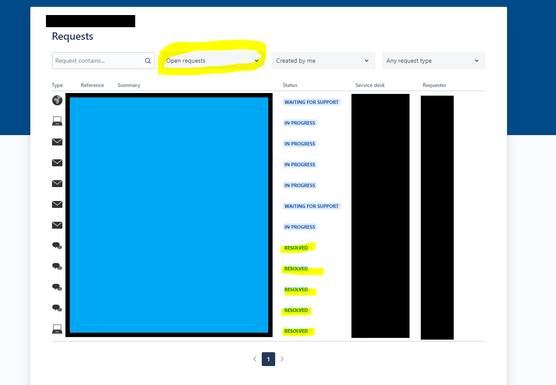Select page 1 in the pagination
Image resolution: width=556 pixels, height=385 pixels.
(268, 359)
